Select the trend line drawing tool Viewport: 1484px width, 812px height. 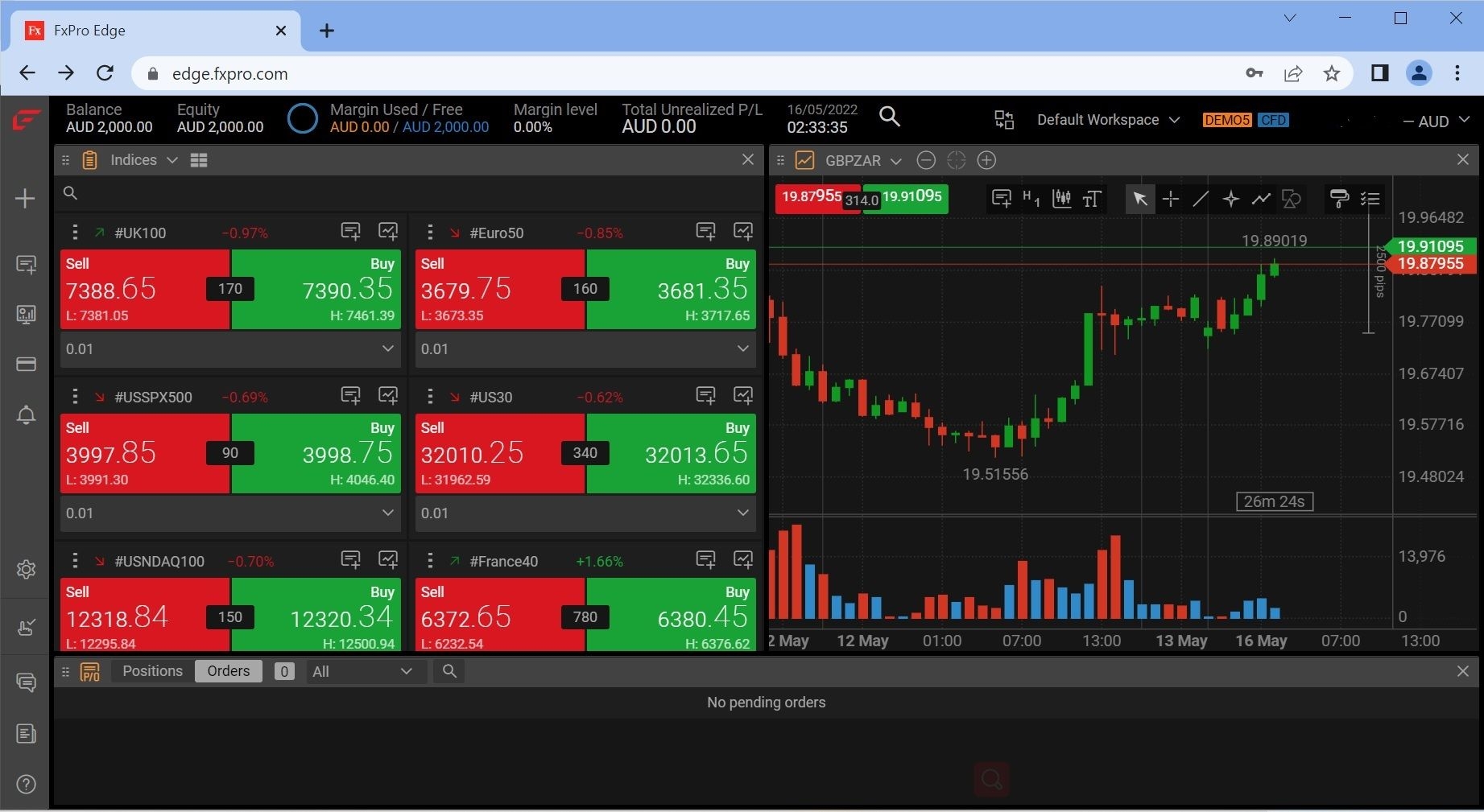[x=1201, y=199]
